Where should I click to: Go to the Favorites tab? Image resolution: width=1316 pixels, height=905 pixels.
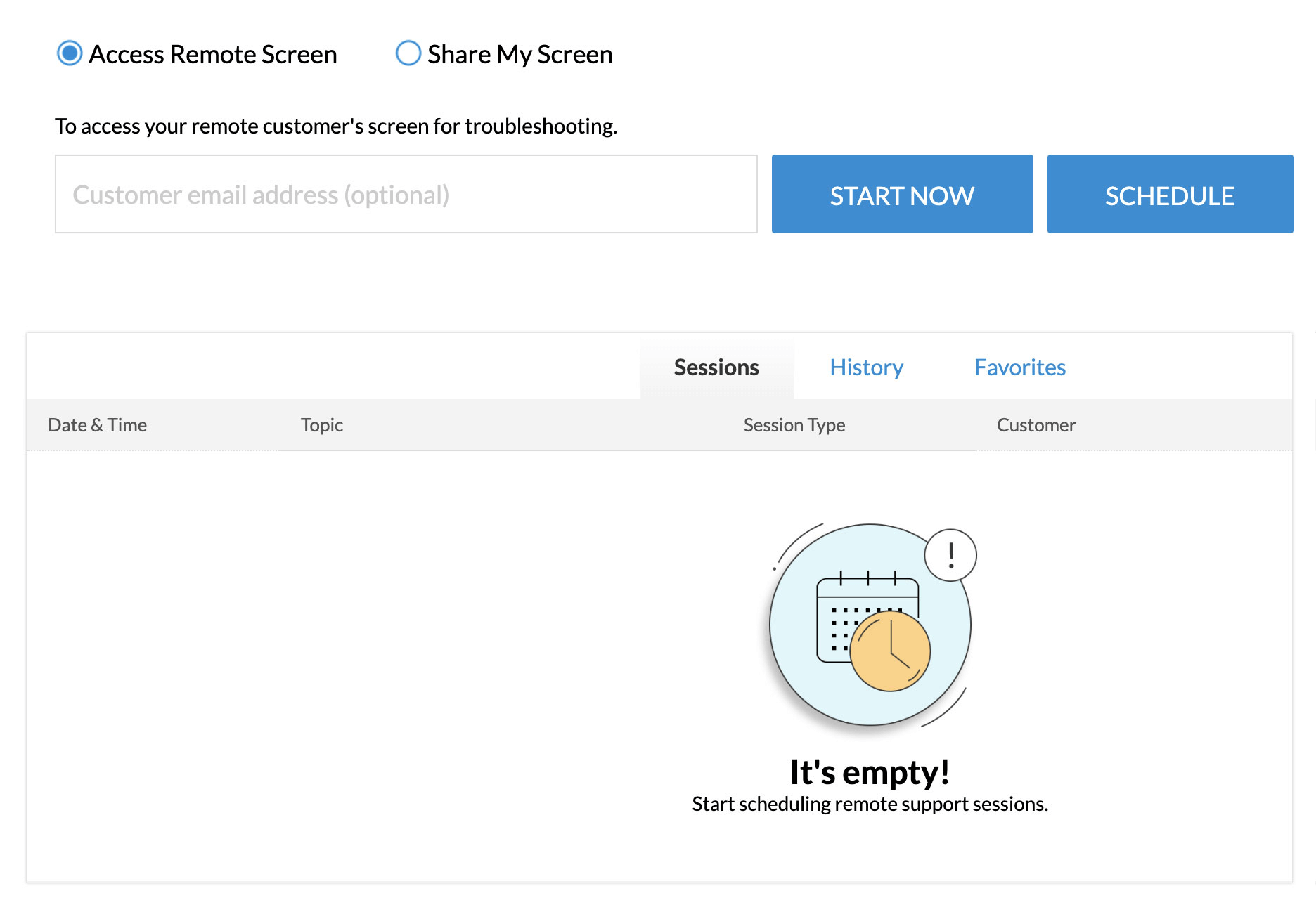click(1019, 367)
